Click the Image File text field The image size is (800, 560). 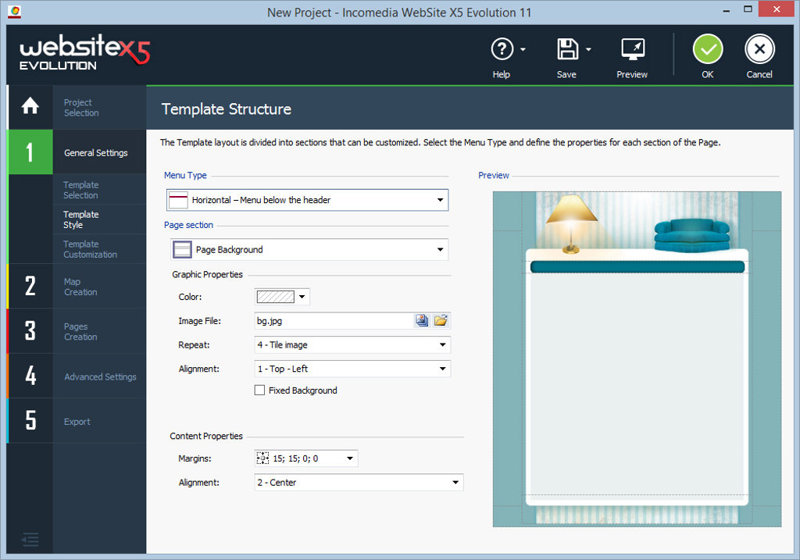coord(333,321)
